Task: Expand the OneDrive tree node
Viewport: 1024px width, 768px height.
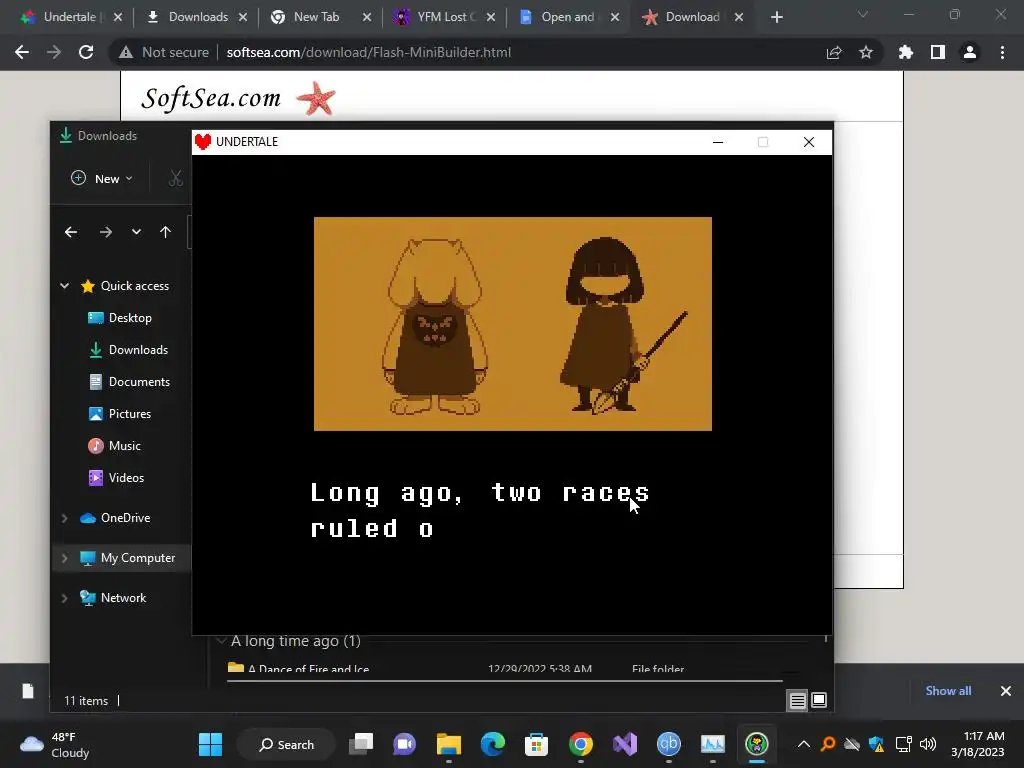Action: tap(65, 518)
